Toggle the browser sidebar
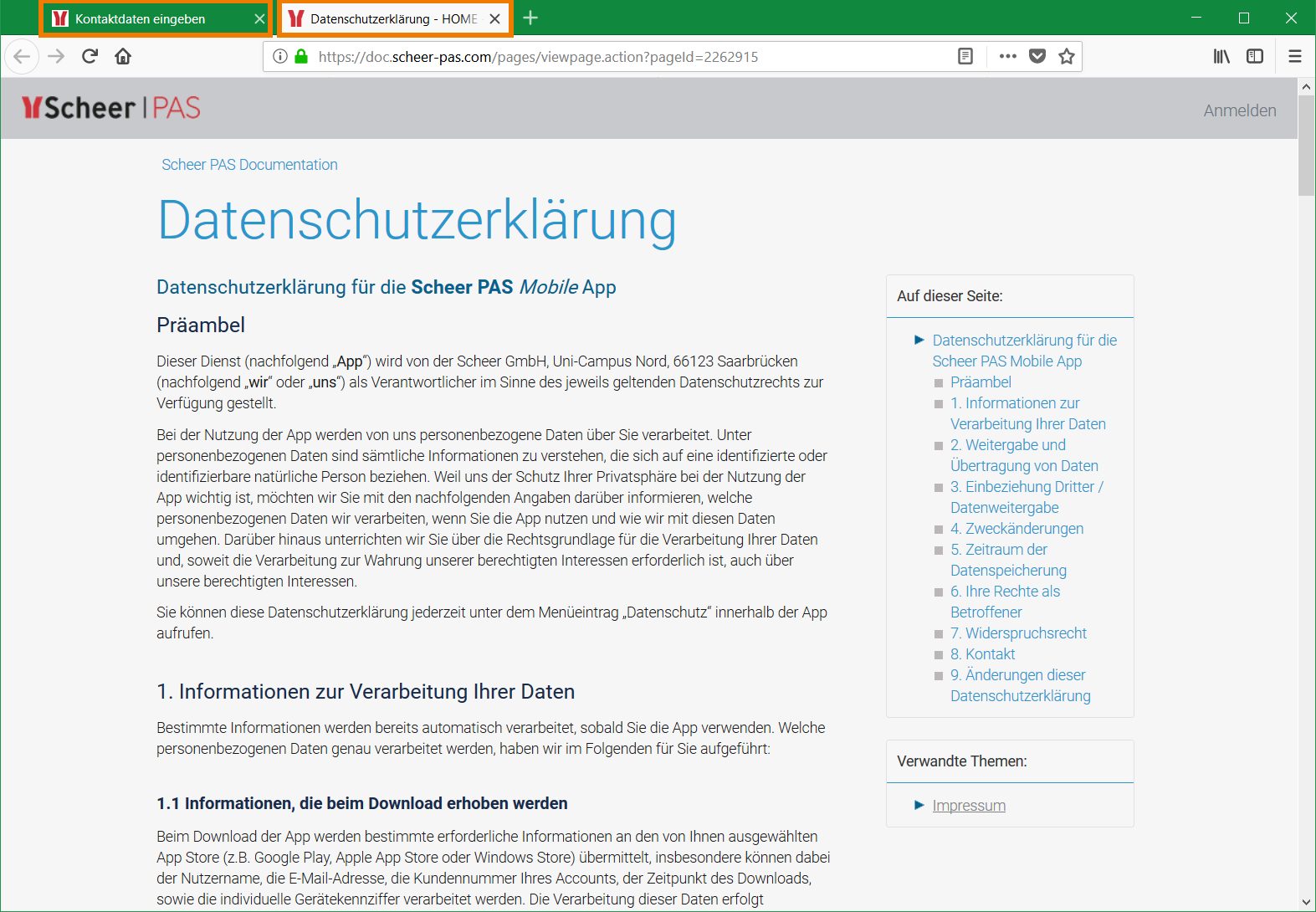This screenshot has height=912, width=1316. (x=1255, y=56)
